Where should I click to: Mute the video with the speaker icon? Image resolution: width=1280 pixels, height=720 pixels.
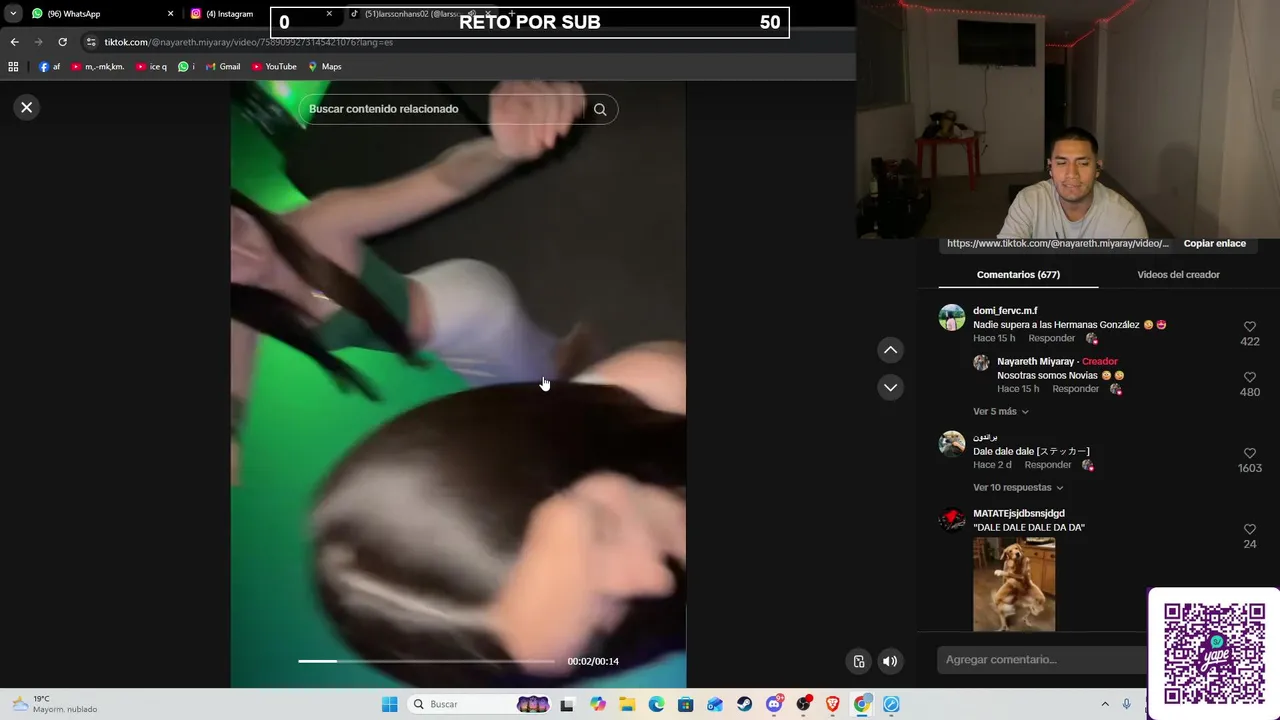coord(890,661)
